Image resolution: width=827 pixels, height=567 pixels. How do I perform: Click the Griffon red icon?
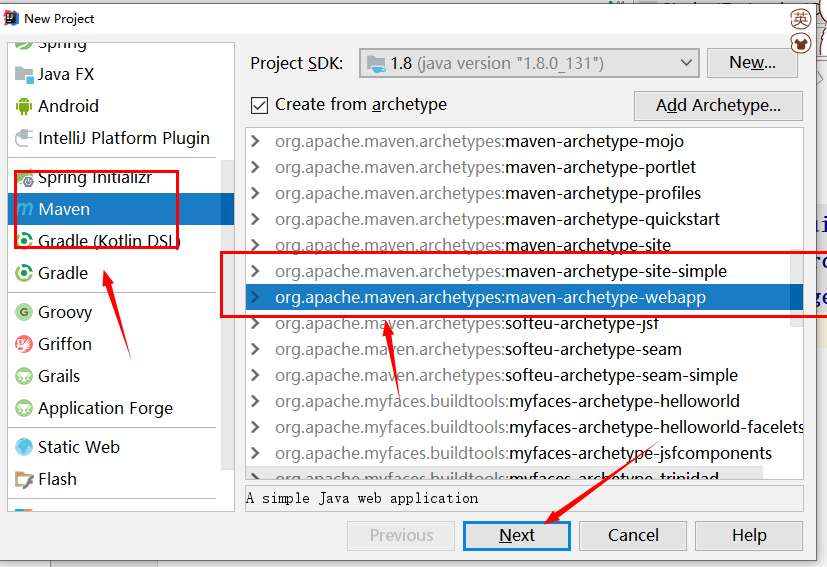24,344
